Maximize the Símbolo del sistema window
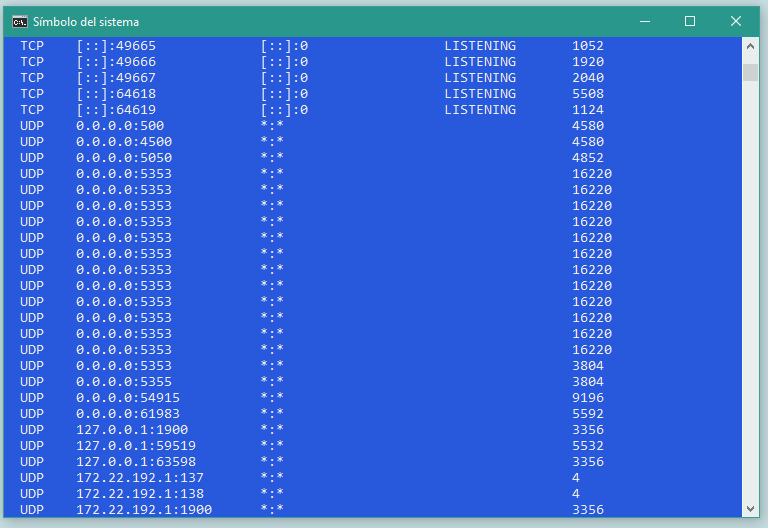The height and width of the screenshot is (528, 768). click(690, 21)
